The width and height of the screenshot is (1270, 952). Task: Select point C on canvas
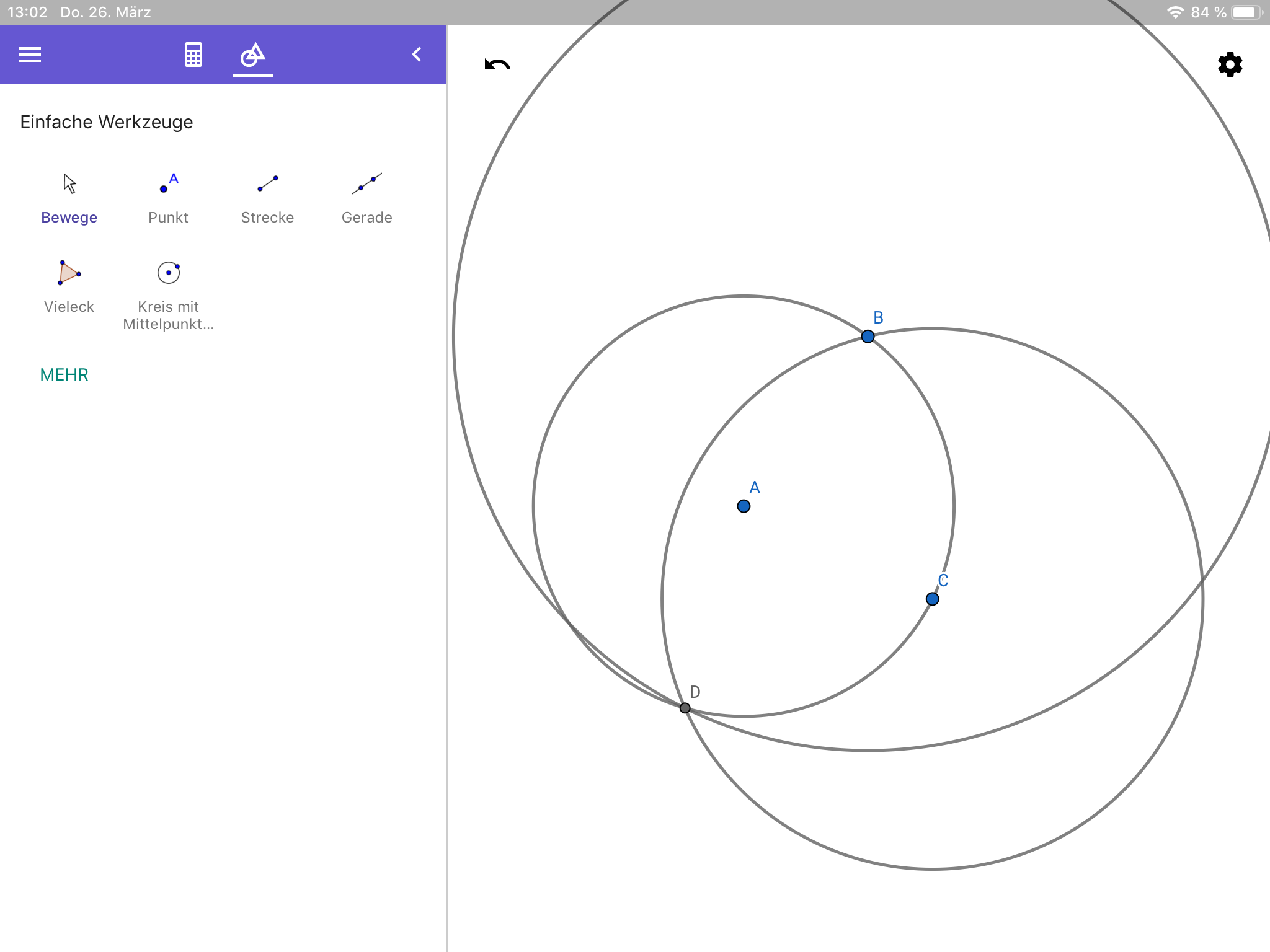(932, 599)
